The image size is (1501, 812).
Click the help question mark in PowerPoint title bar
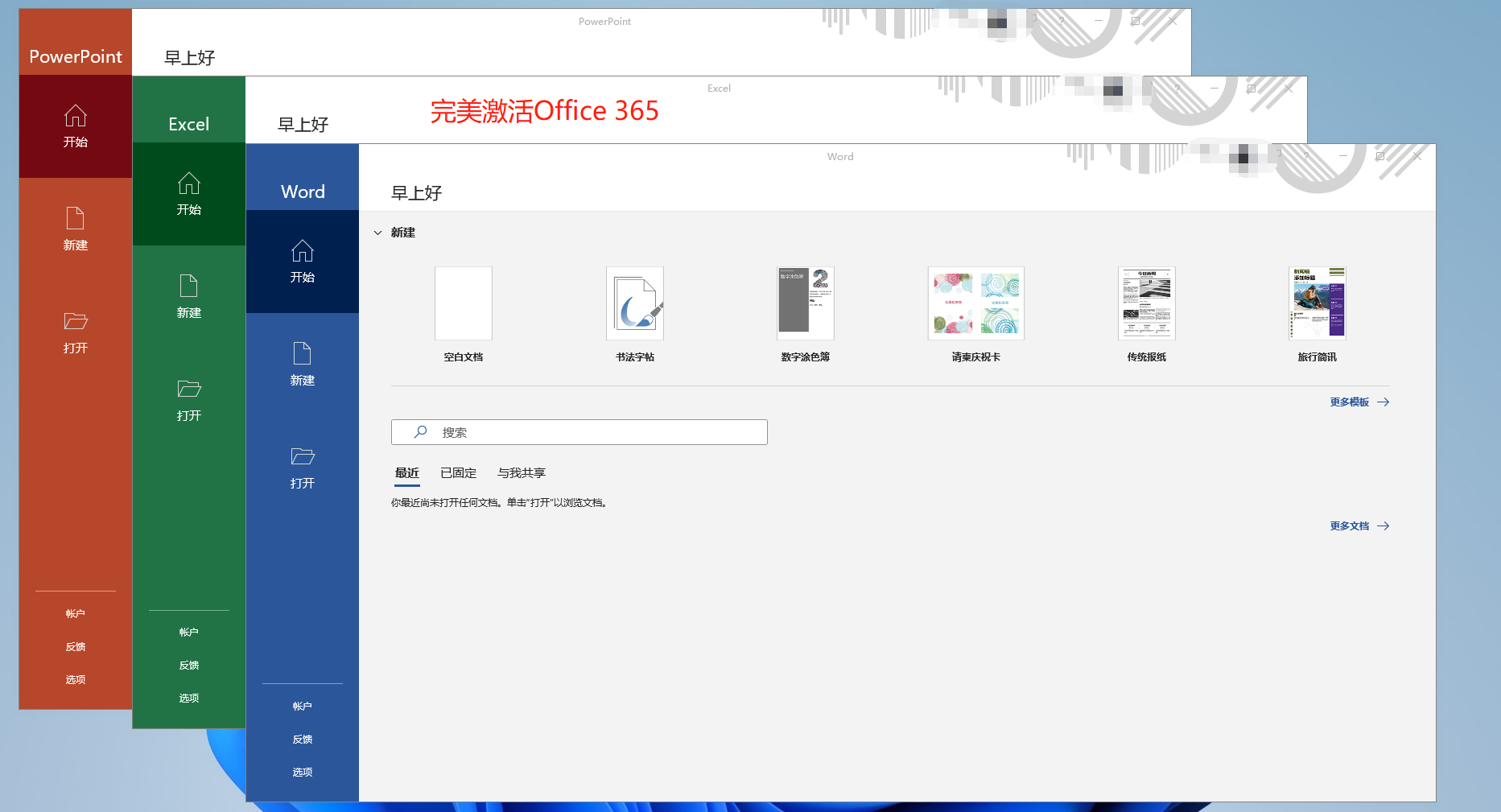[1061, 21]
